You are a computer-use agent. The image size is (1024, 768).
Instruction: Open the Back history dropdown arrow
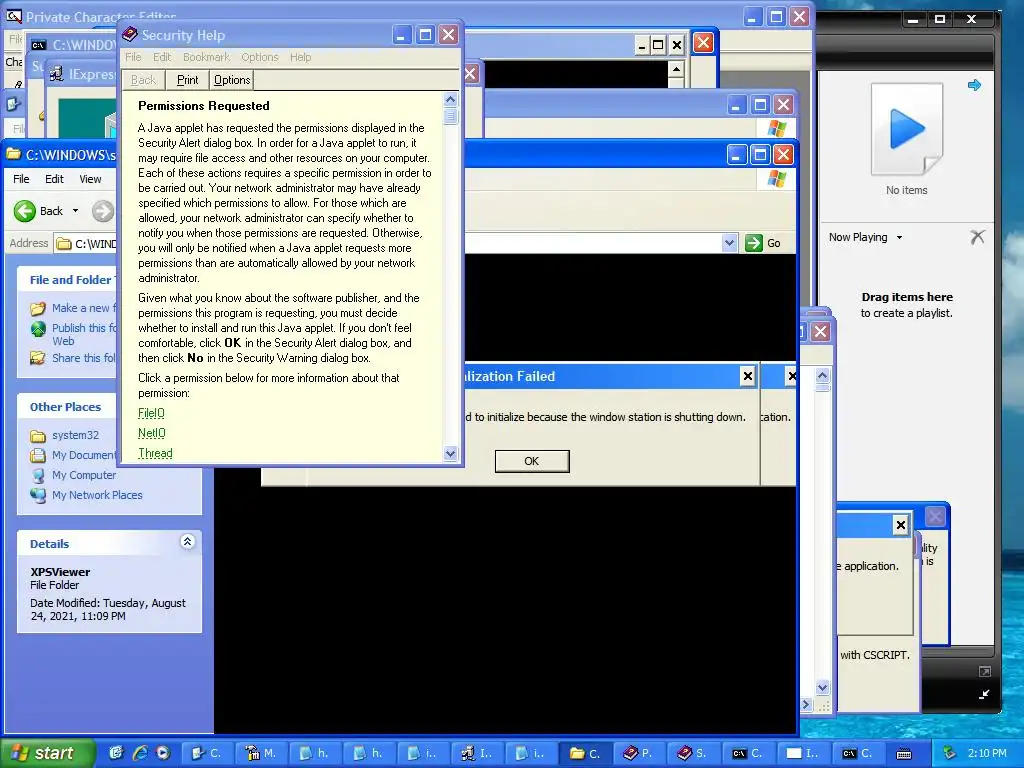(75, 211)
